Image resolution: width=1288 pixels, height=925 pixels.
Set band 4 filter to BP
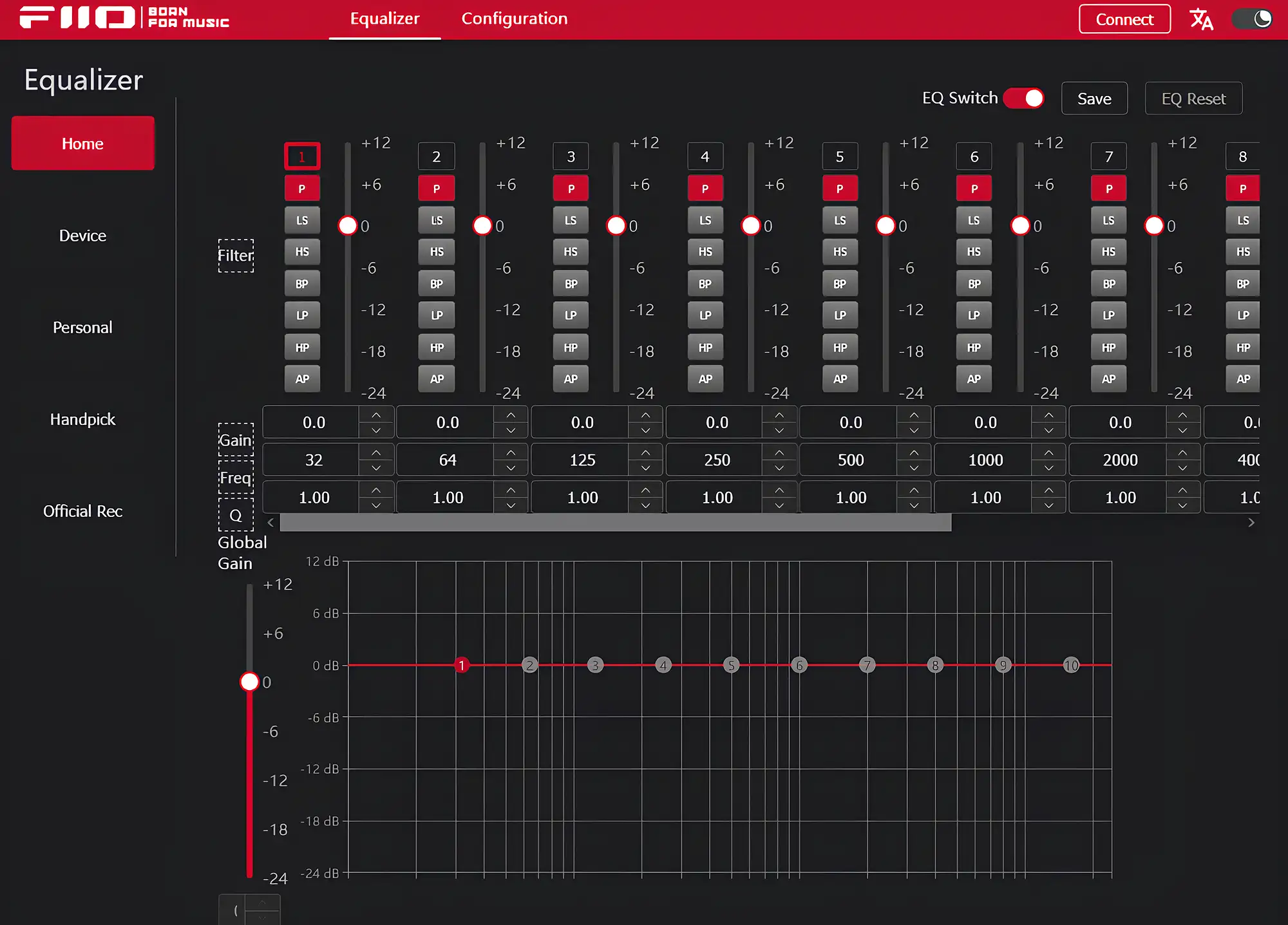click(705, 284)
